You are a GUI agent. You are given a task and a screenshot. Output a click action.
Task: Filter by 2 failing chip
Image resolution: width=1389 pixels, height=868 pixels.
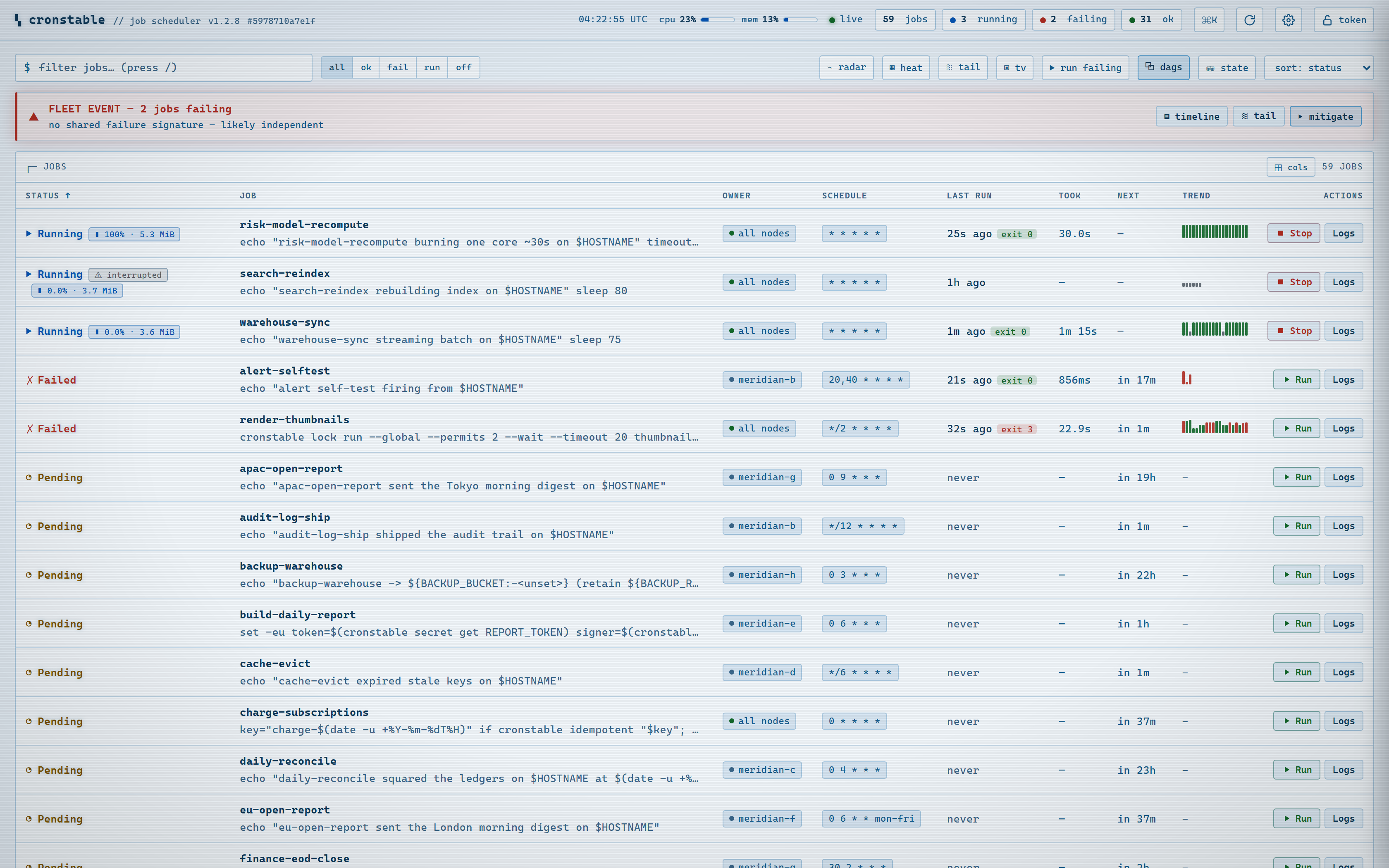pyautogui.click(x=1073, y=20)
